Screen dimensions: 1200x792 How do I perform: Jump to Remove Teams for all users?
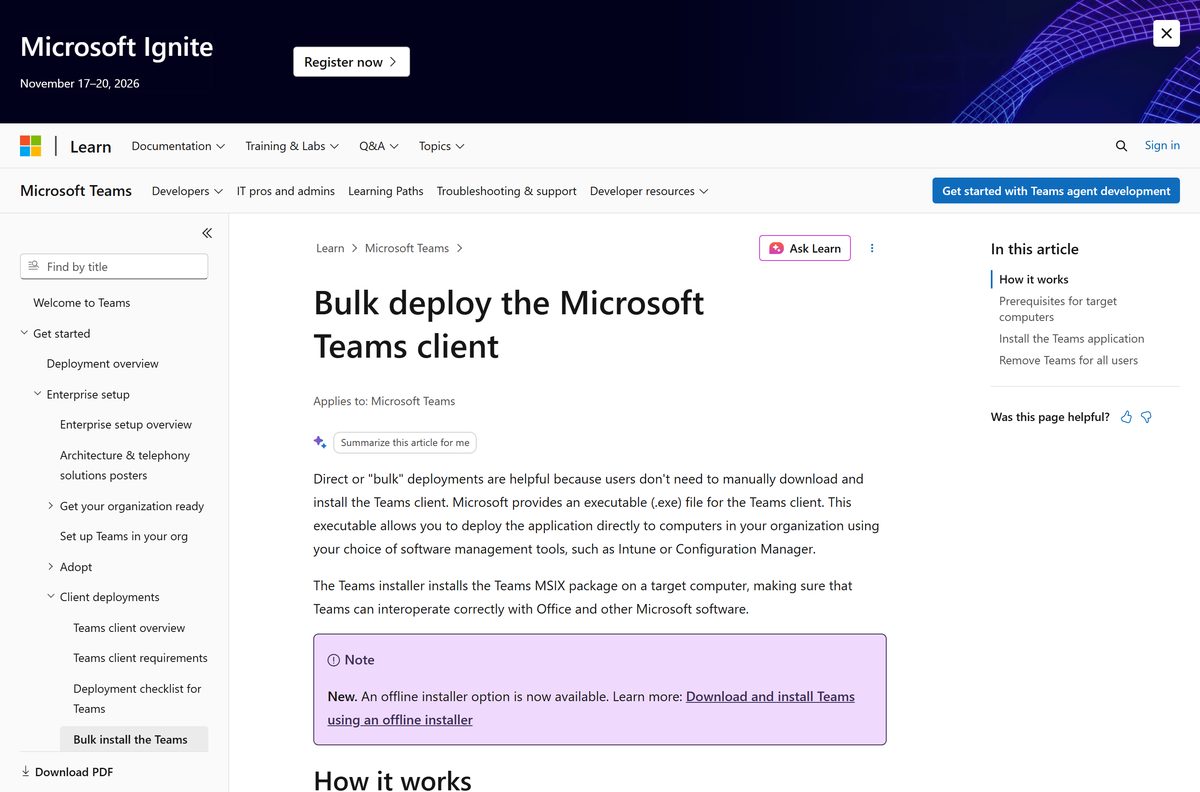click(x=1069, y=360)
